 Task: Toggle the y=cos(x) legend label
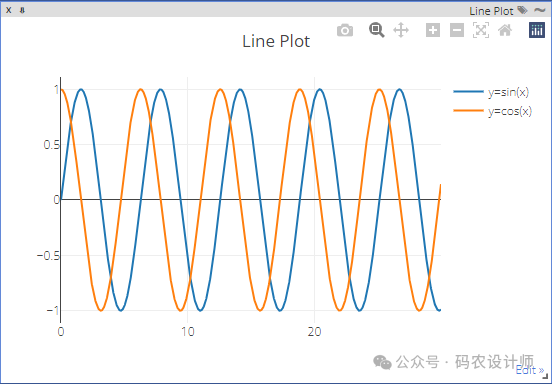510,111
